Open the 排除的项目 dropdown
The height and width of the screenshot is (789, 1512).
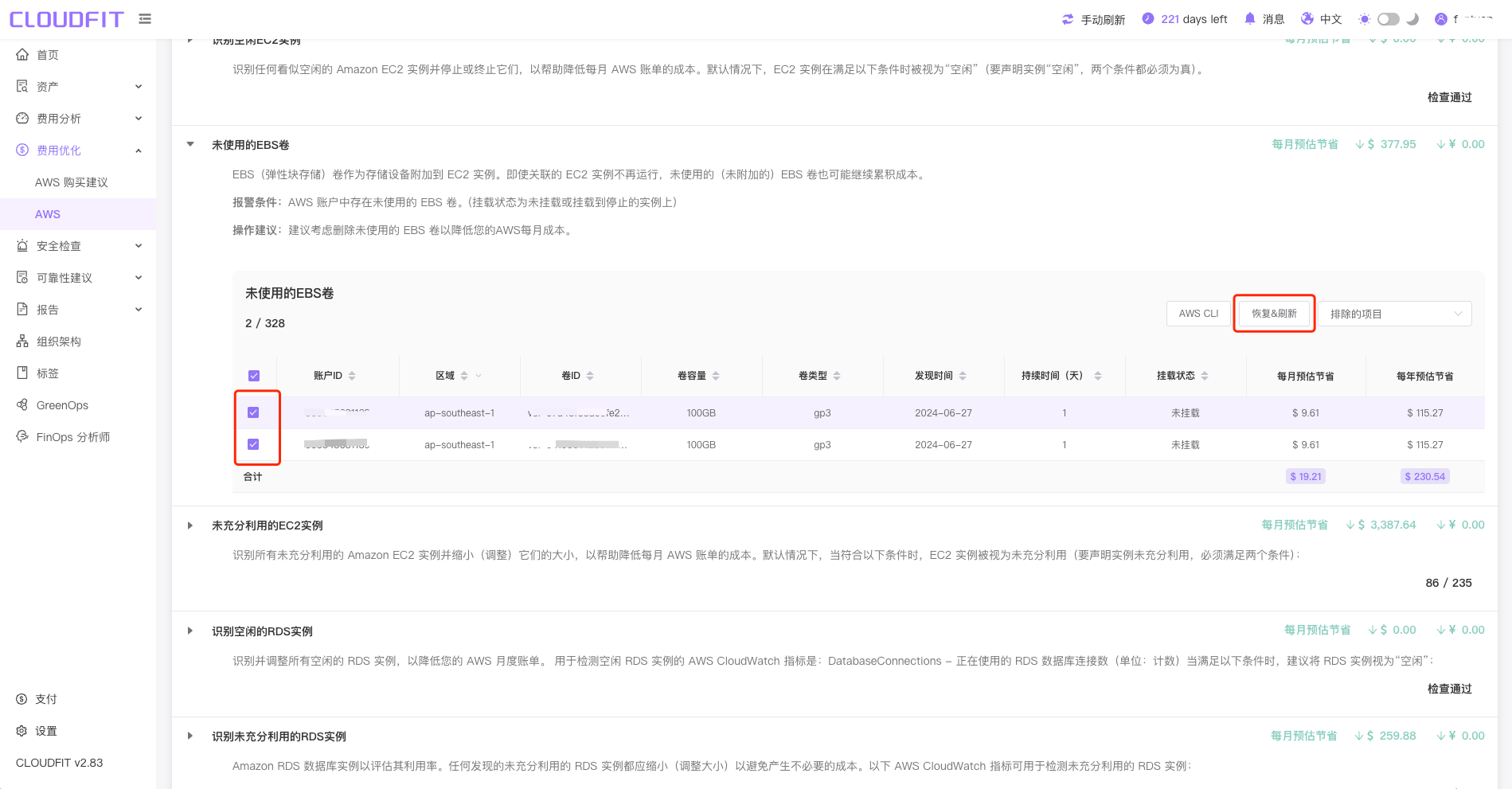point(1395,314)
